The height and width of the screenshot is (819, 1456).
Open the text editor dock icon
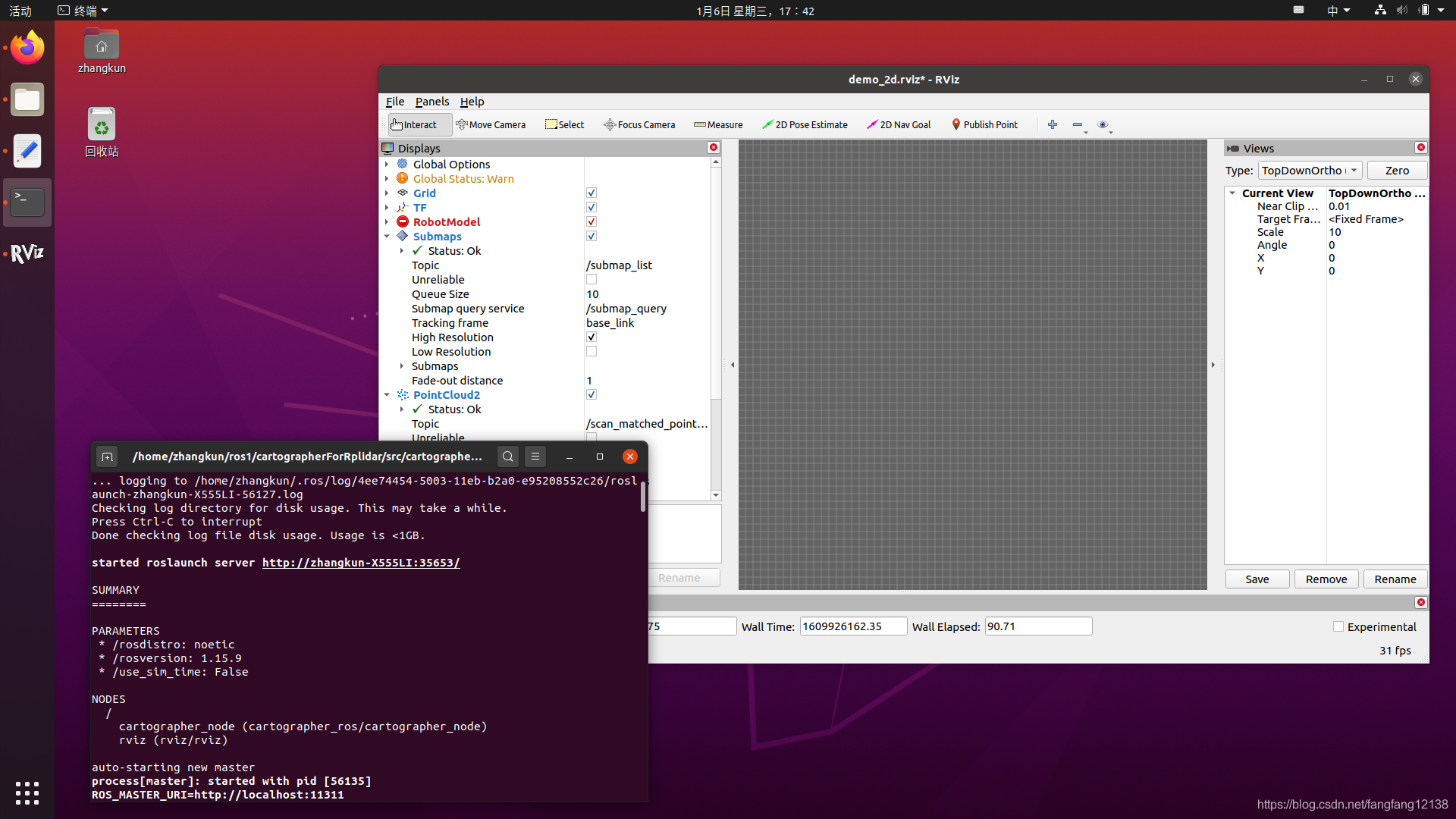click(27, 151)
